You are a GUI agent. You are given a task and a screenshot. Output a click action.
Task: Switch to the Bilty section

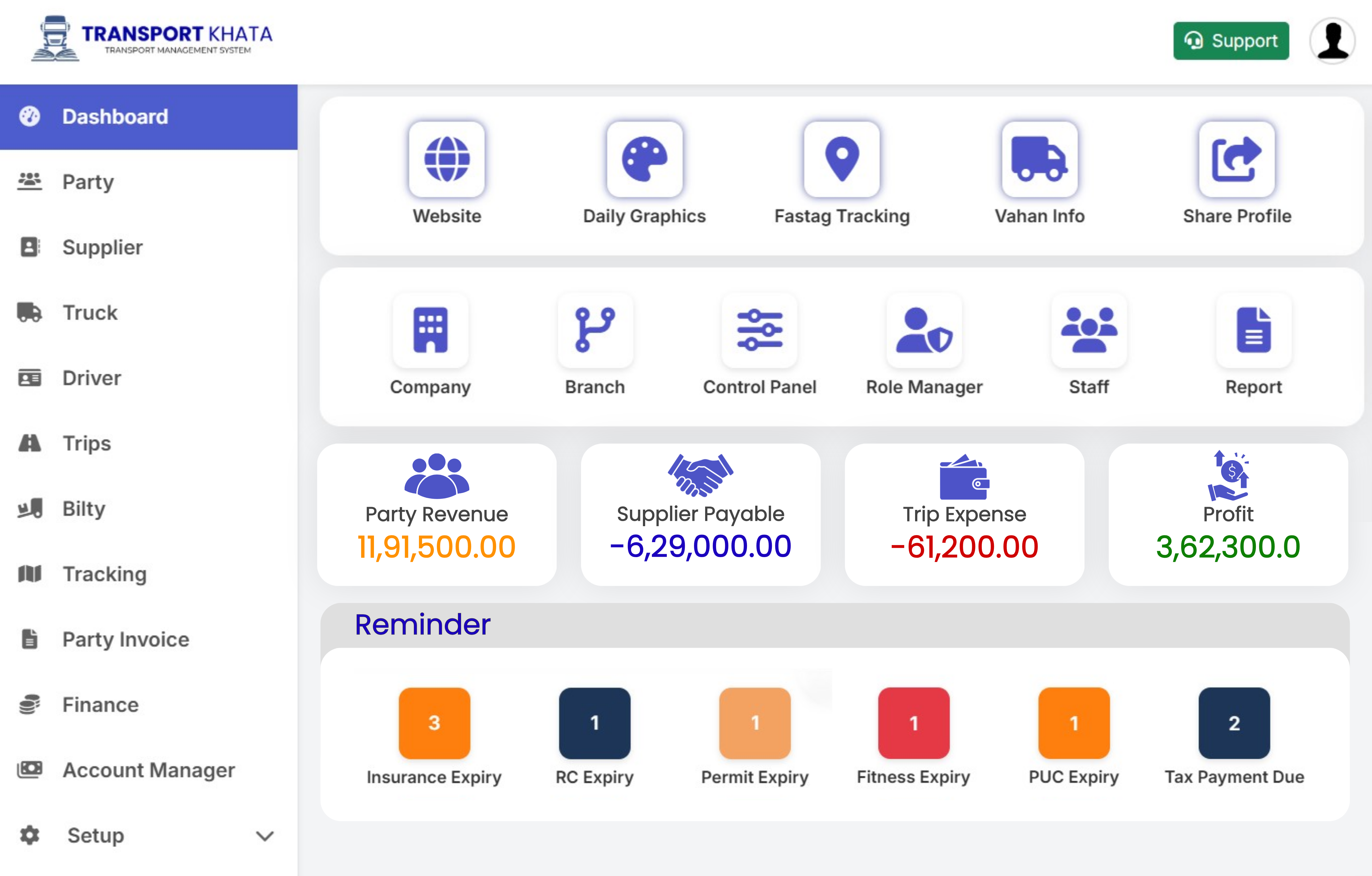point(83,509)
